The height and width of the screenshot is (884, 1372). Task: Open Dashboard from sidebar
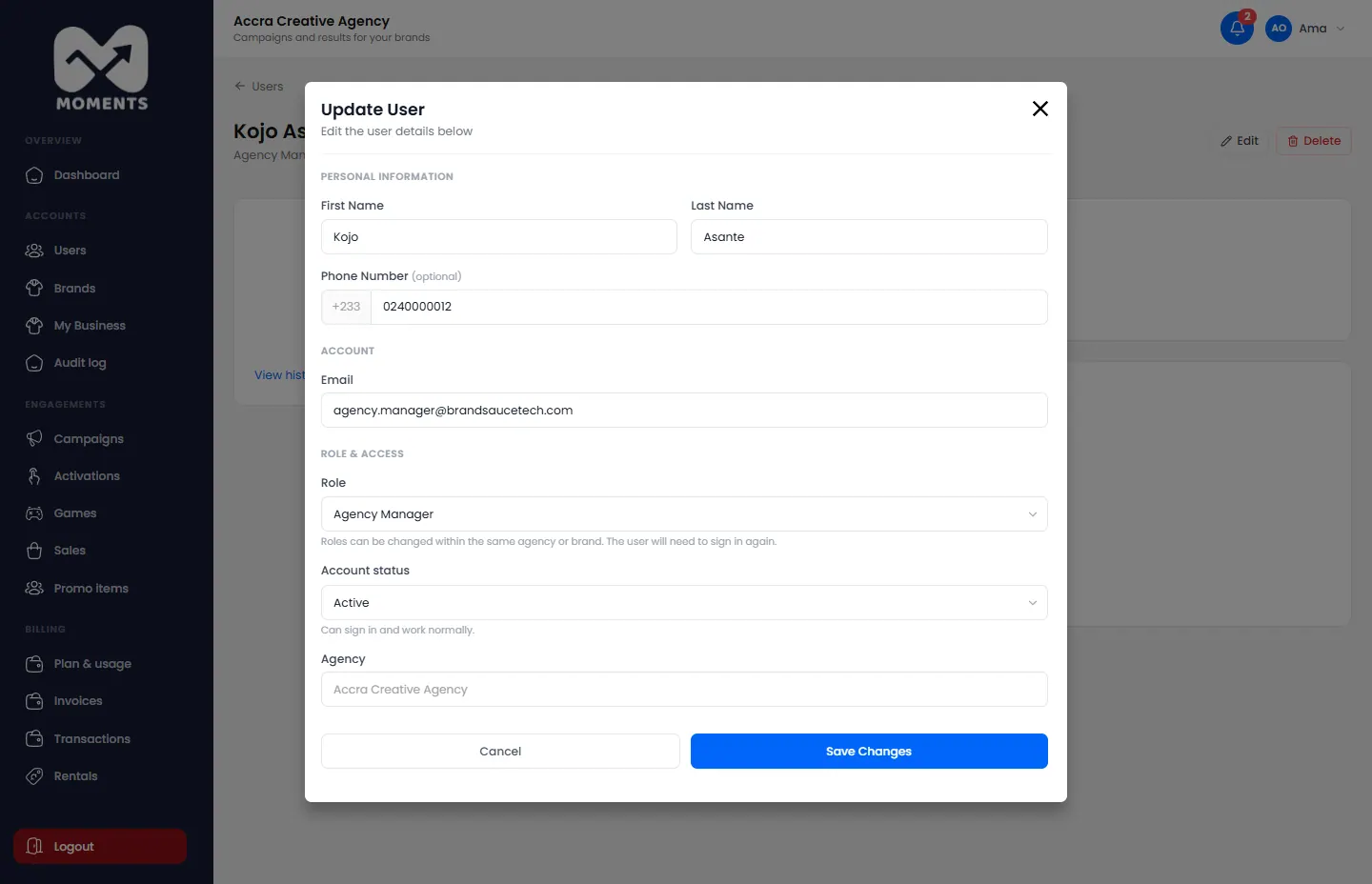87,175
